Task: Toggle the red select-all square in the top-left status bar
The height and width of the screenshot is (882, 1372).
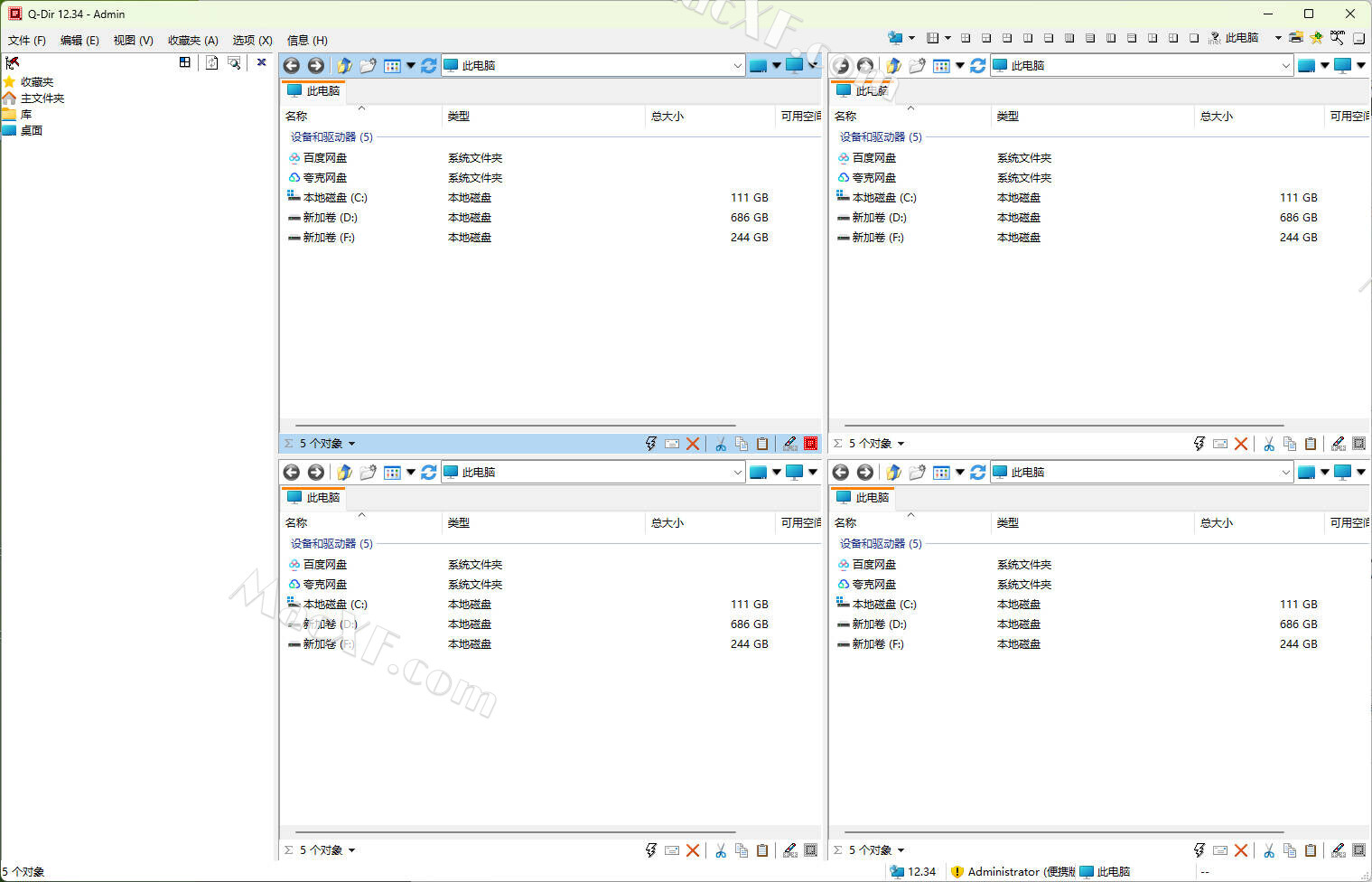Action: coord(810,444)
